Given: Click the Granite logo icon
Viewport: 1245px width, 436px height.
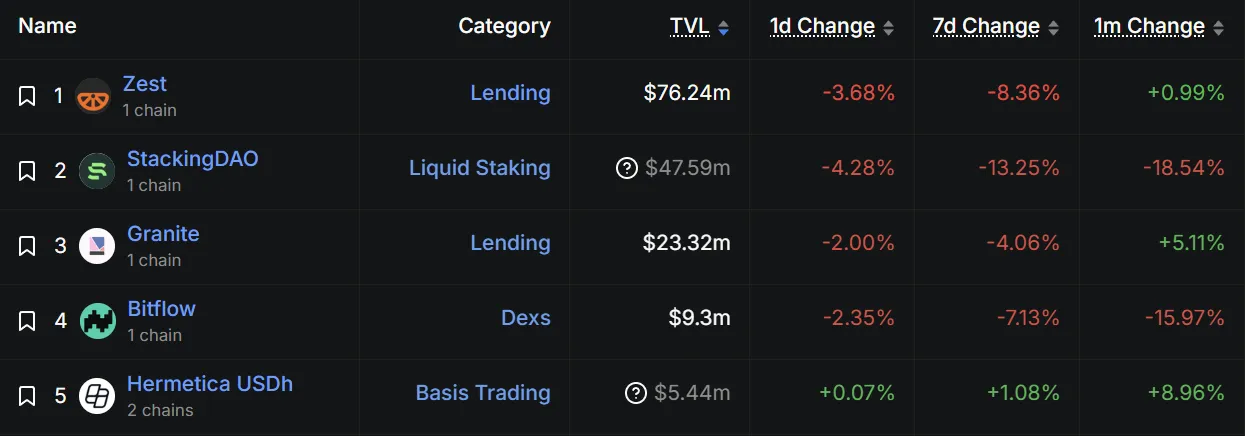Looking at the screenshot, I should 97,246.
